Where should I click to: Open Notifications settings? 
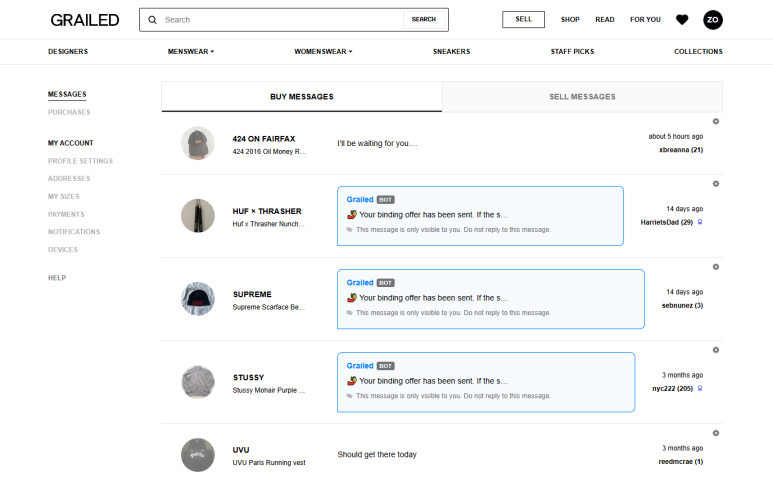[x=74, y=232]
